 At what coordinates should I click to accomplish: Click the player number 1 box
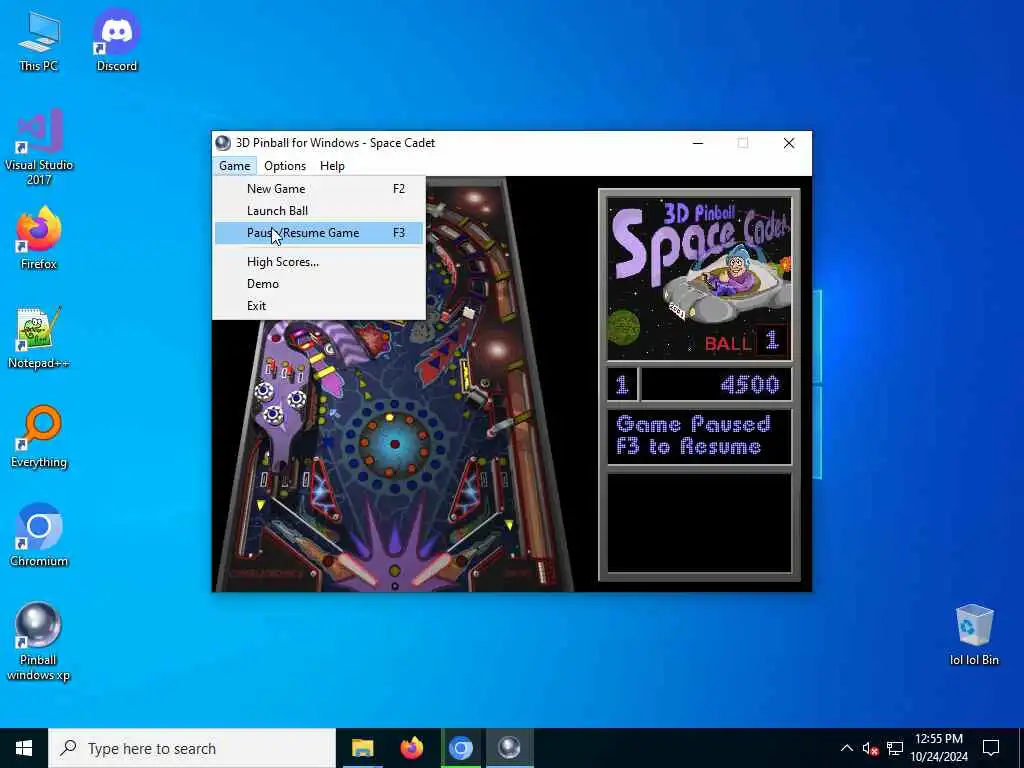tap(622, 385)
